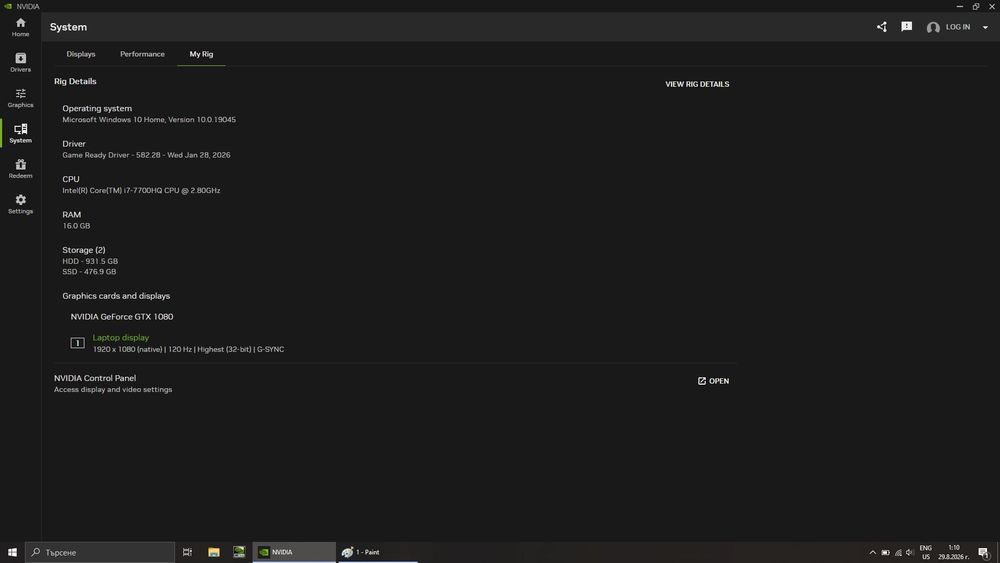Click VIEW RIG DETAILS

click(697, 84)
